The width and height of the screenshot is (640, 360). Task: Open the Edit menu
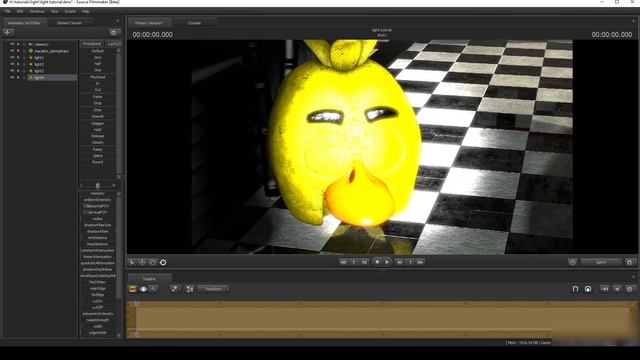20,11
